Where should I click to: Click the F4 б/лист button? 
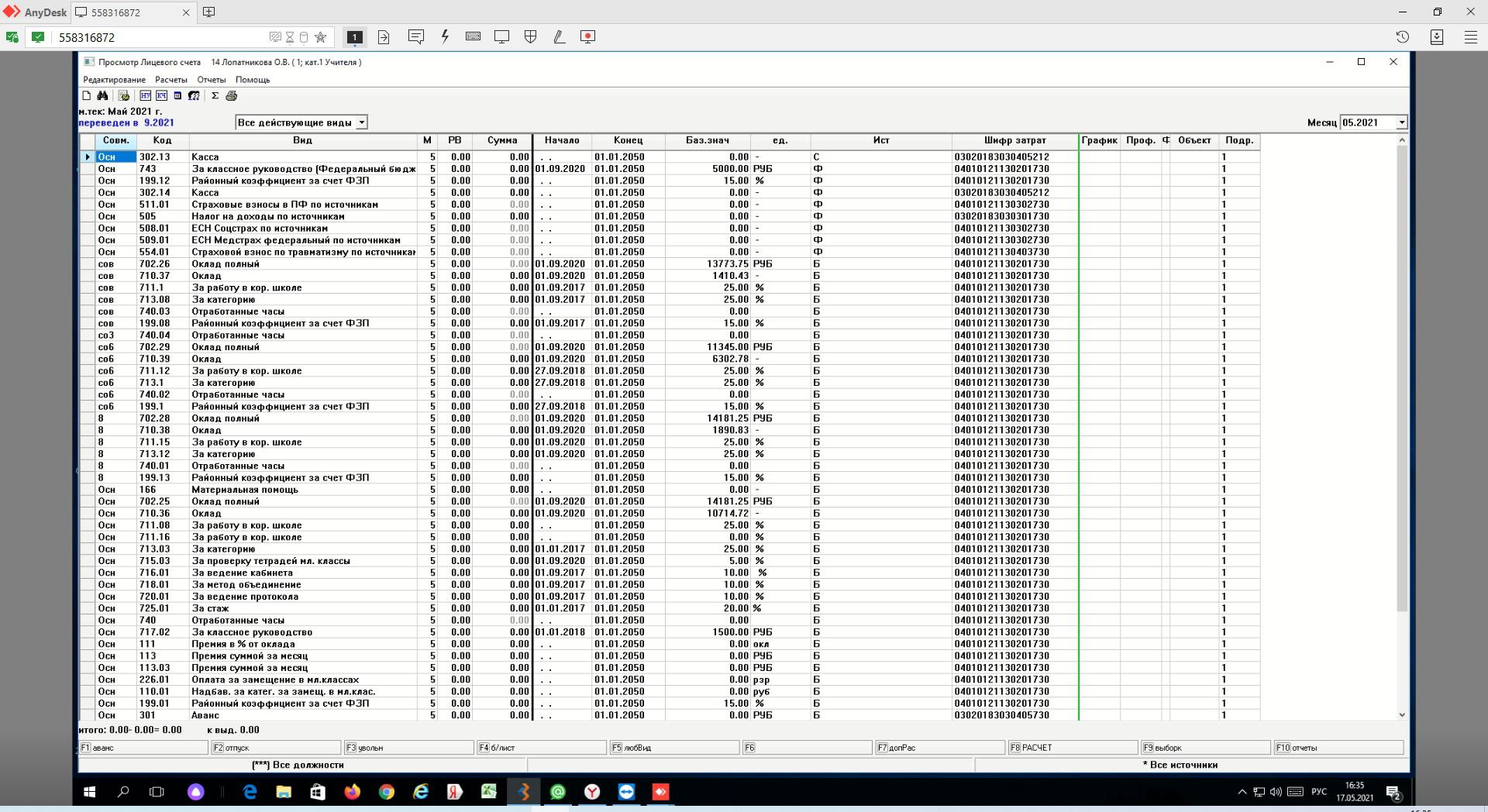[542, 748]
